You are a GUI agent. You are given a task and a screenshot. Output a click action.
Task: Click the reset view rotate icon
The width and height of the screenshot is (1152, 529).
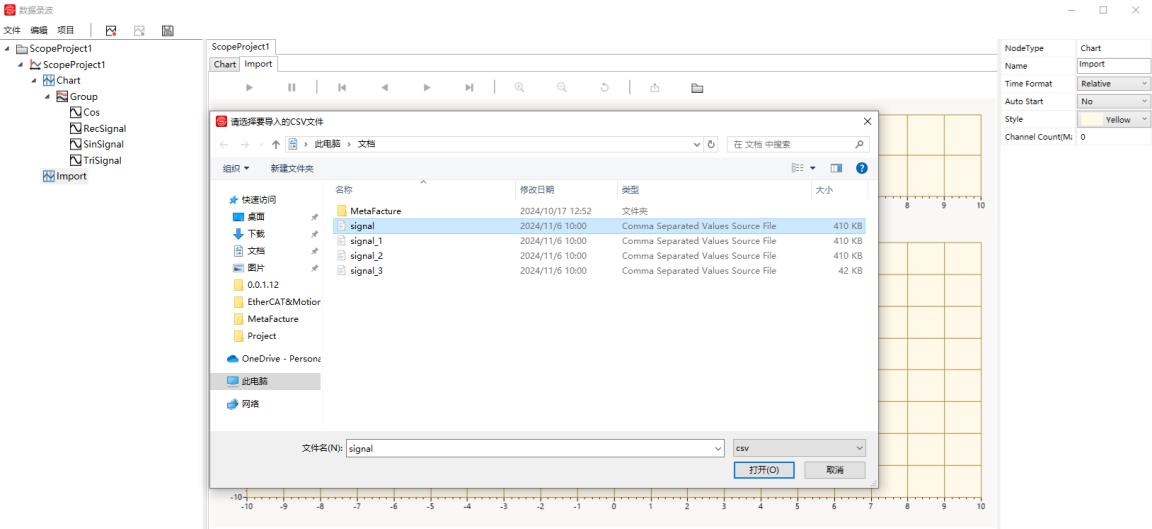605,87
